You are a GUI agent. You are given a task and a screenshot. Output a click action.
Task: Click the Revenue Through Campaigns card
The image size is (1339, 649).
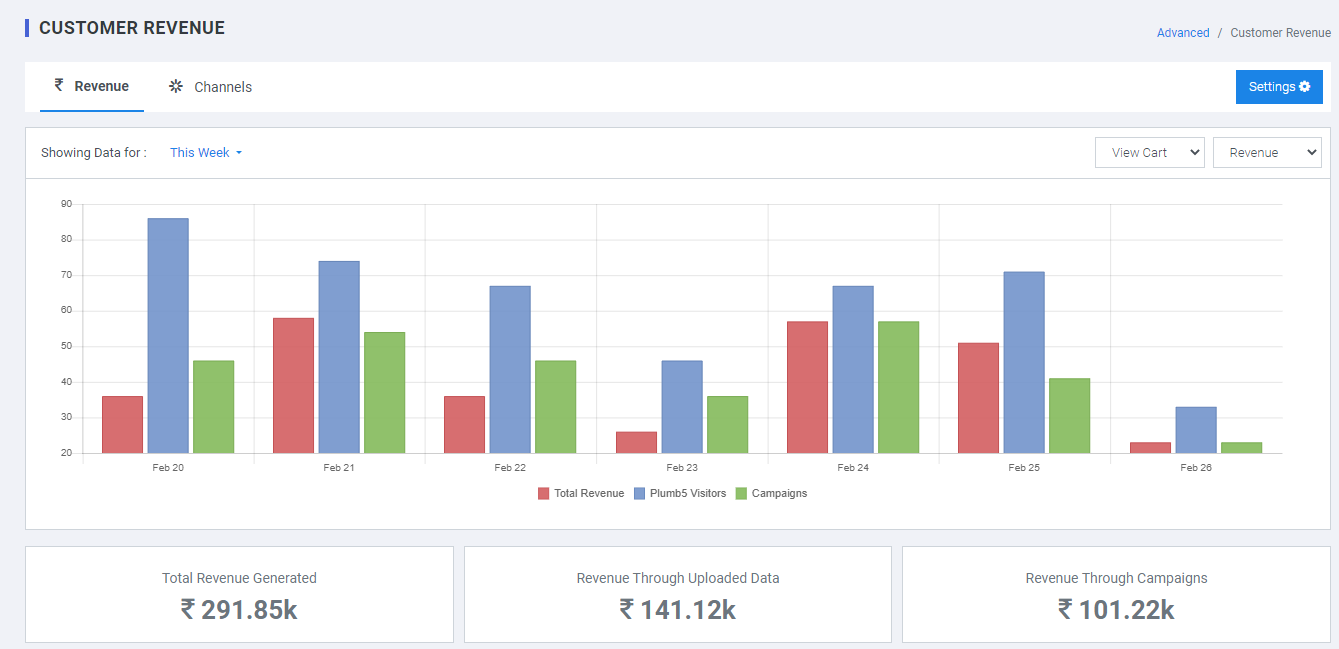coord(1116,594)
